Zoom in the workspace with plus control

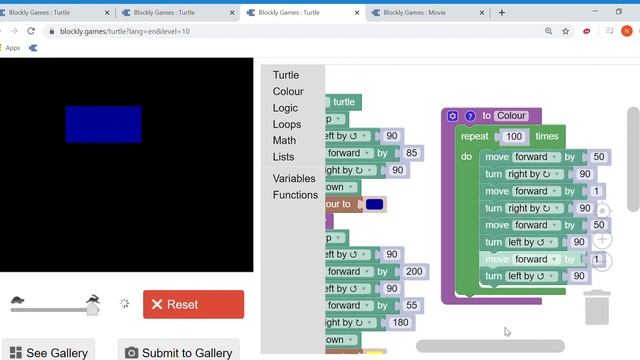coord(602,239)
